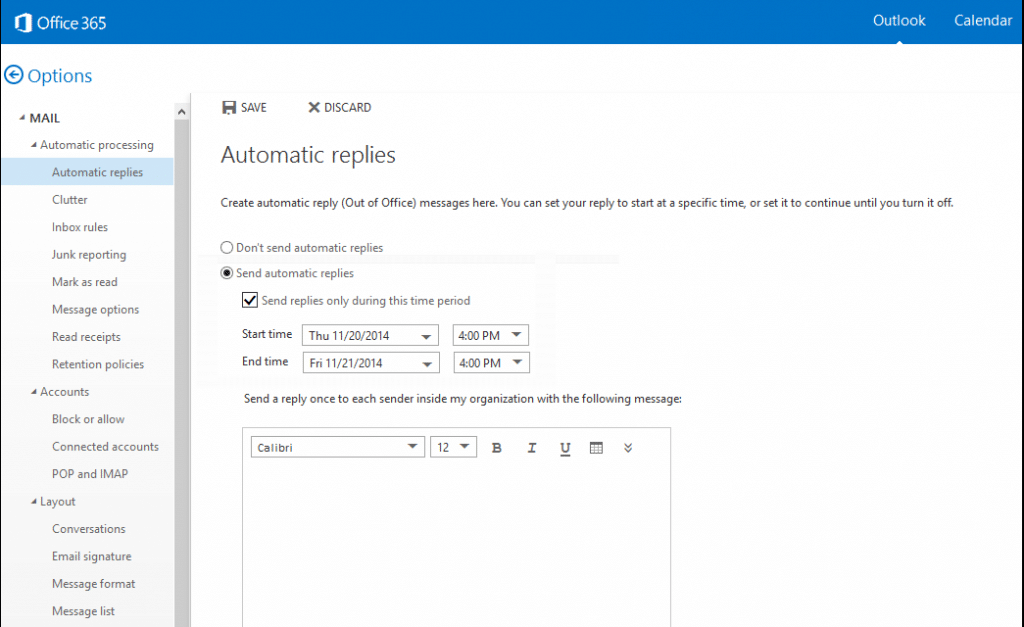Image resolution: width=1024 pixels, height=627 pixels.
Task: Uncheck Send replies only during this time period
Action: [x=250, y=300]
